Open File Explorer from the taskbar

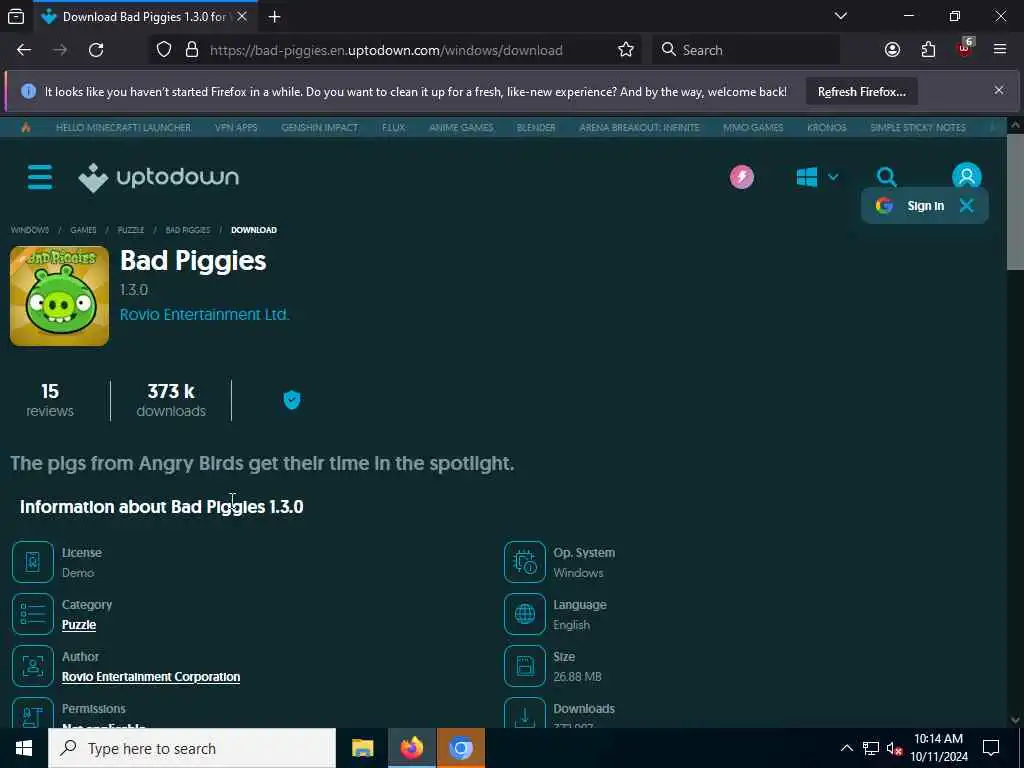[x=362, y=748]
